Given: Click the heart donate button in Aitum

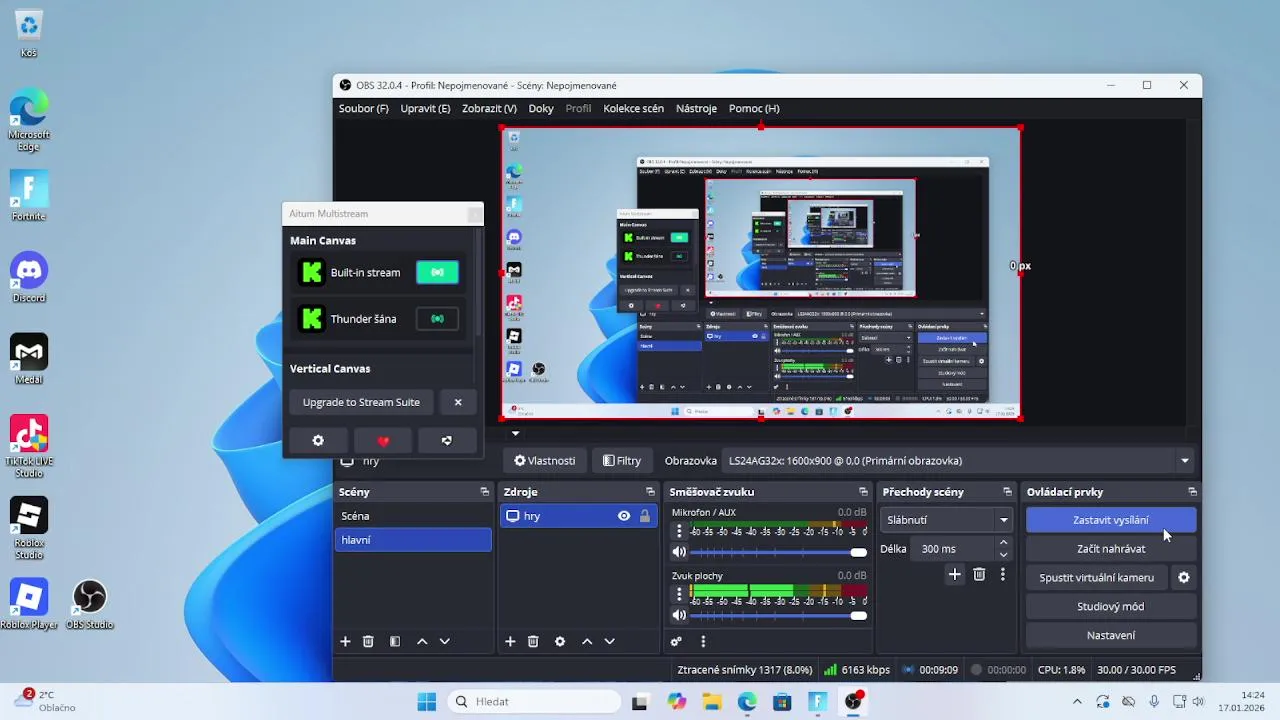Looking at the screenshot, I should [x=382, y=440].
